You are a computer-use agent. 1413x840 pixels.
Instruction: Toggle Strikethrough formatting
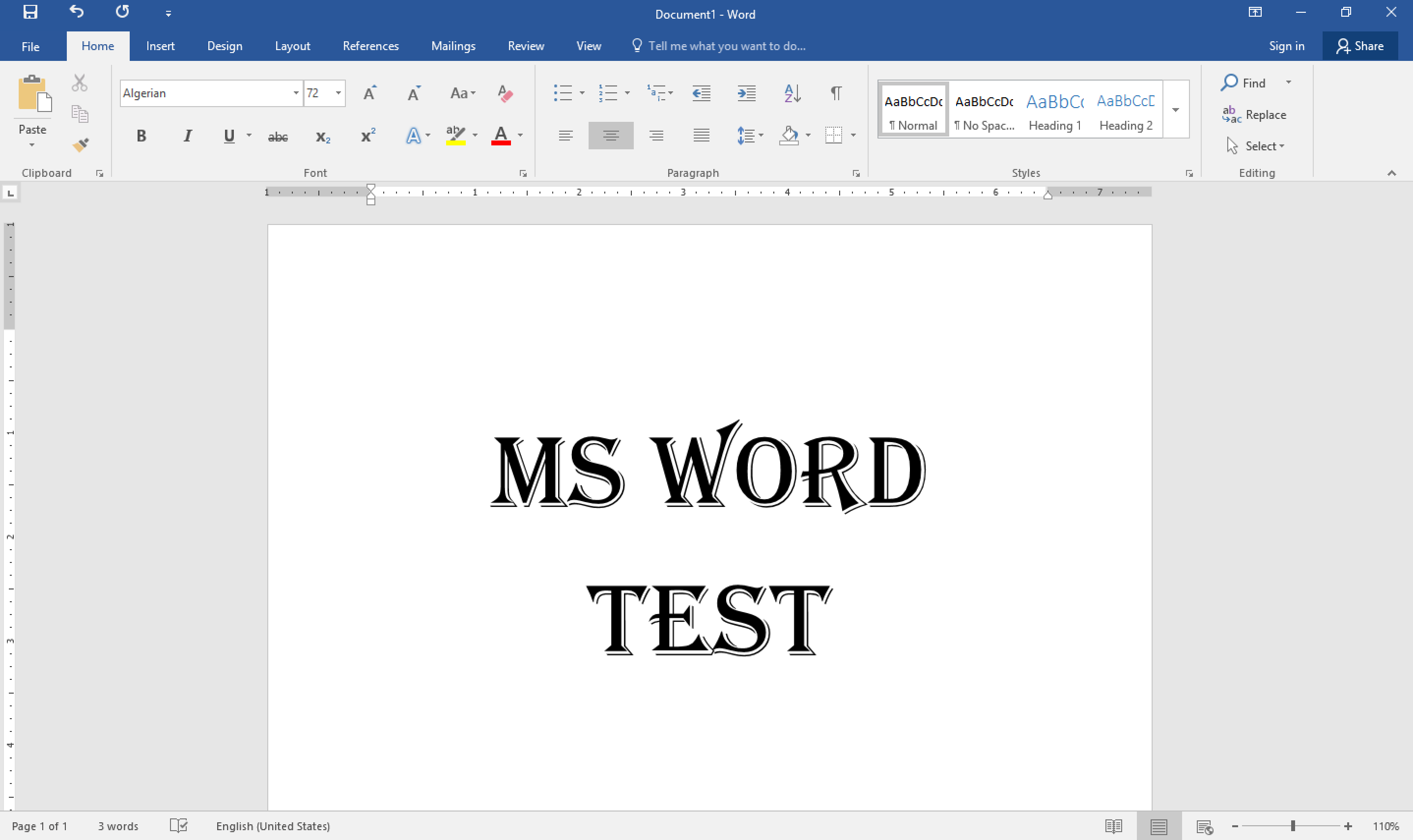pos(278,137)
